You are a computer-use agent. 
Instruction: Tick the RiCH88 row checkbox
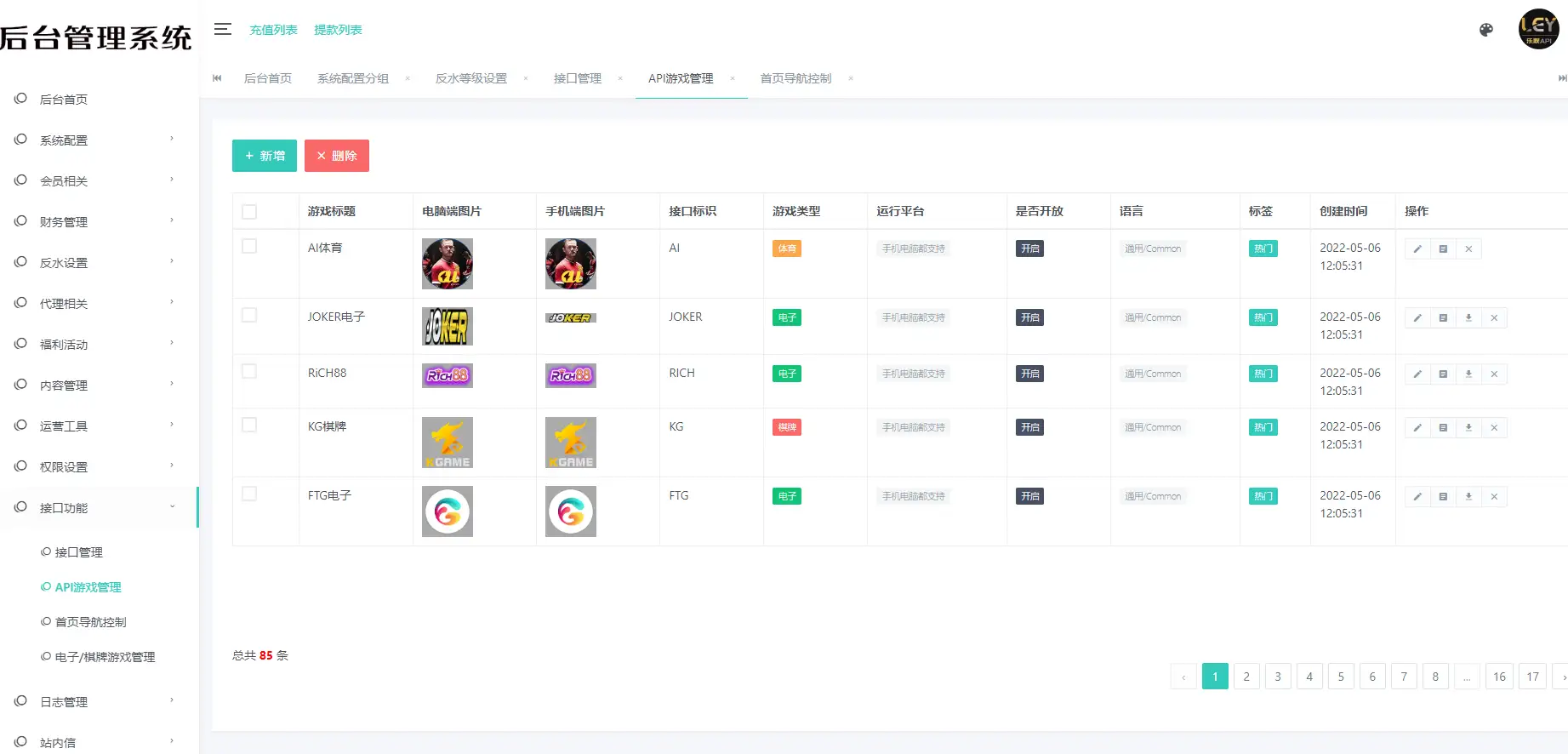point(249,371)
